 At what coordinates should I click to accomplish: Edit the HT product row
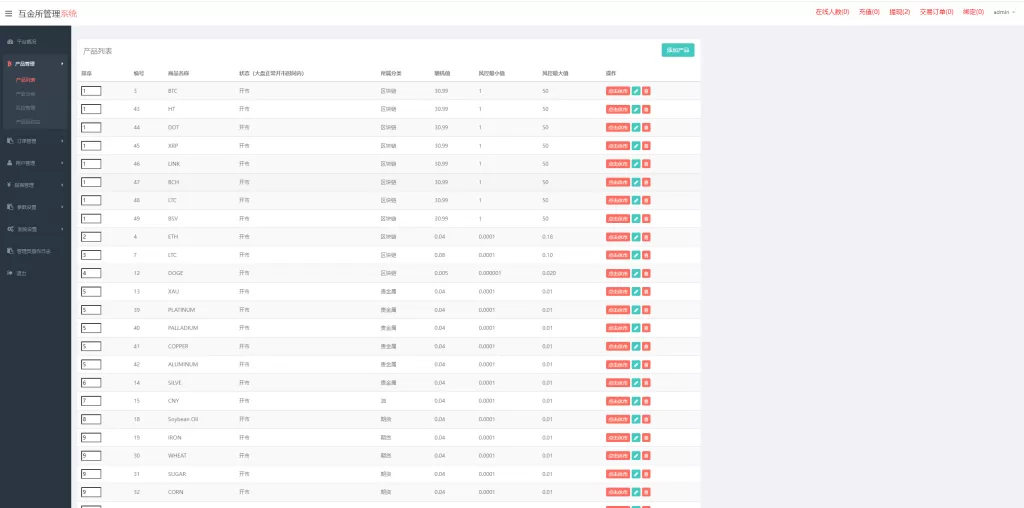(x=636, y=109)
